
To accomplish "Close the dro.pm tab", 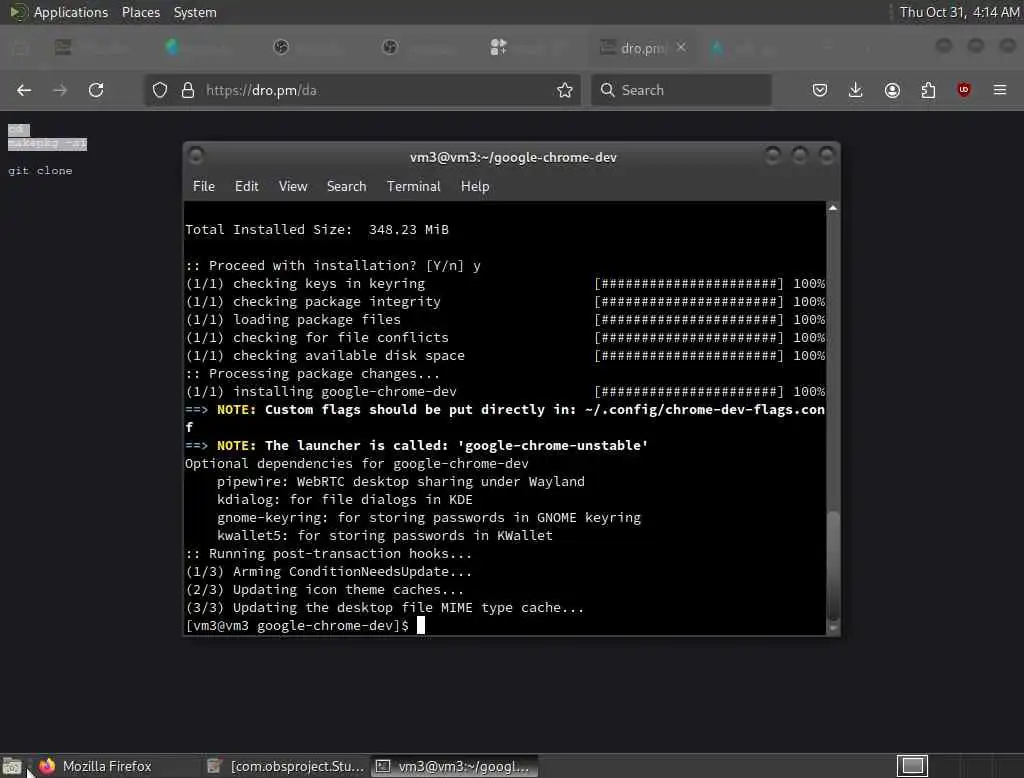I will [681, 47].
